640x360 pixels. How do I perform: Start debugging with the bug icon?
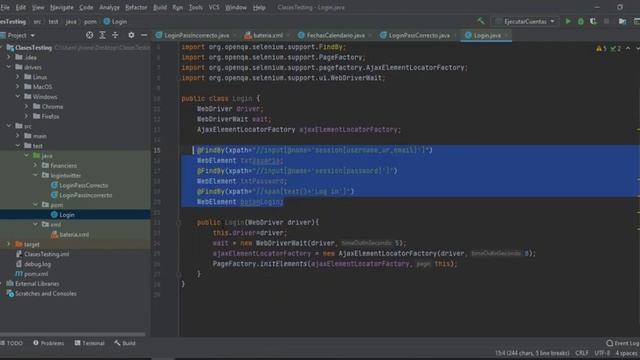(x=580, y=21)
